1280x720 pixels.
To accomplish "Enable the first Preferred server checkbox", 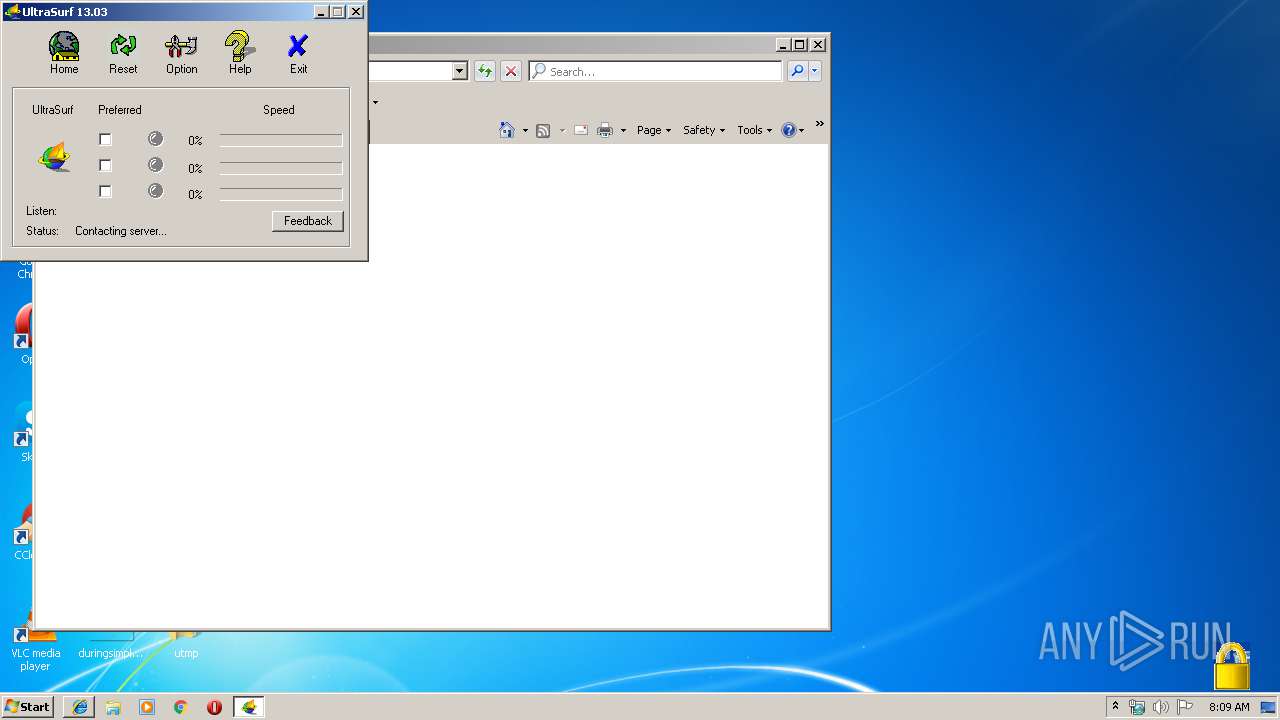I will pyautogui.click(x=105, y=139).
